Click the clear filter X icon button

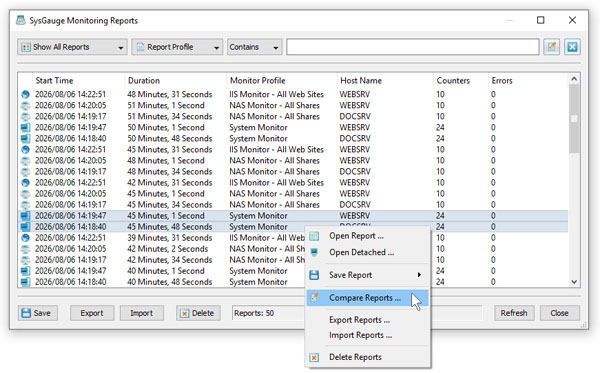pyautogui.click(x=572, y=47)
